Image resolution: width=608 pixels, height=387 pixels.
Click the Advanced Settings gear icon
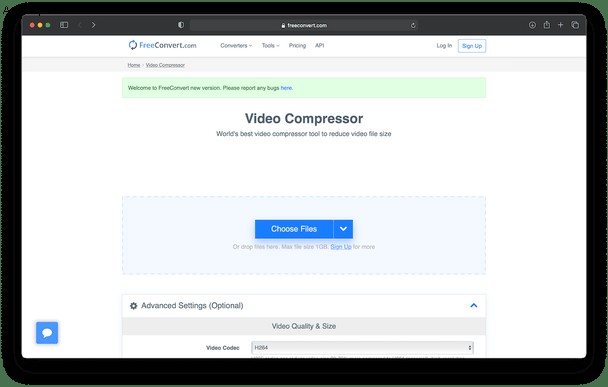click(133, 306)
